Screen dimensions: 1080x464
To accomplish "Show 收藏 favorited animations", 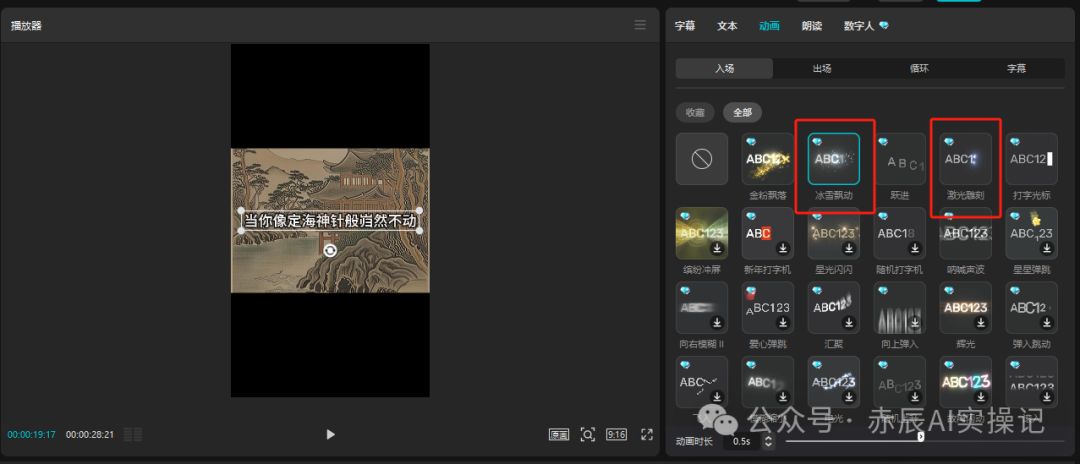I will (x=695, y=112).
